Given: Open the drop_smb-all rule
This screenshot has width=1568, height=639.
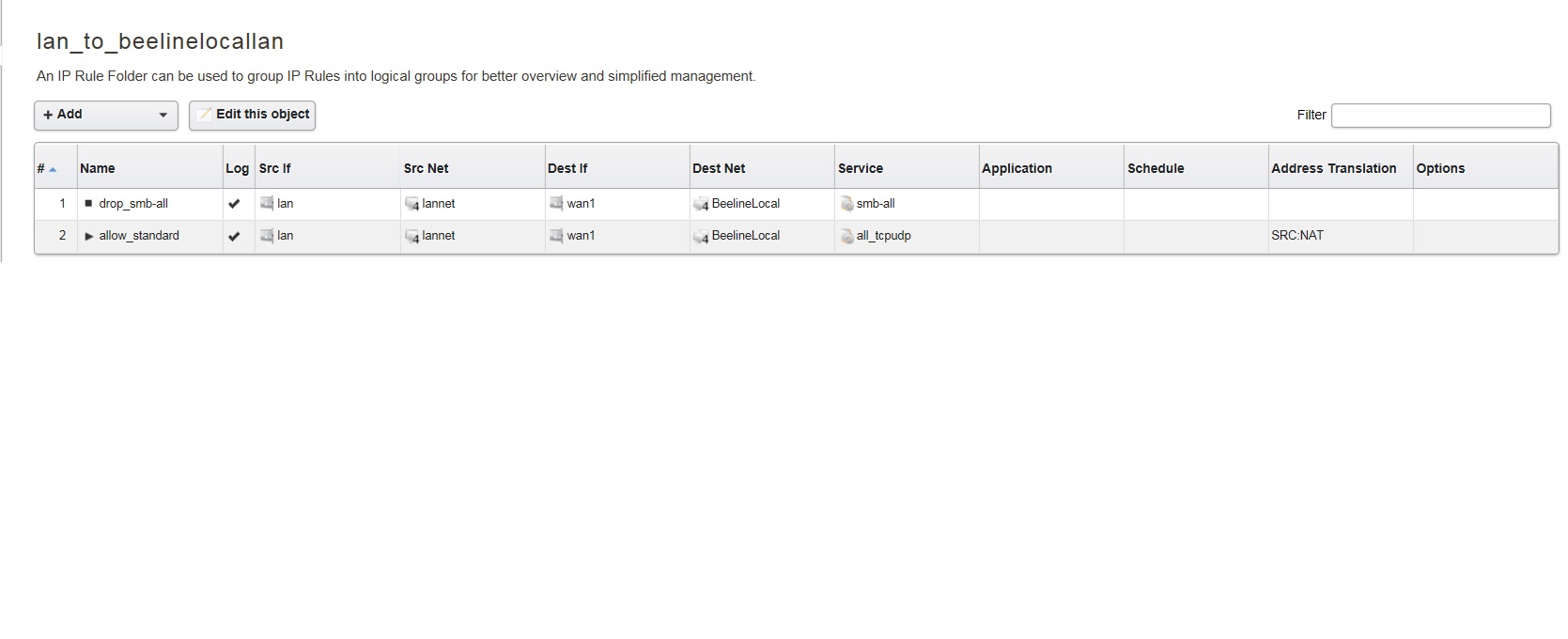Looking at the screenshot, I should (133, 203).
